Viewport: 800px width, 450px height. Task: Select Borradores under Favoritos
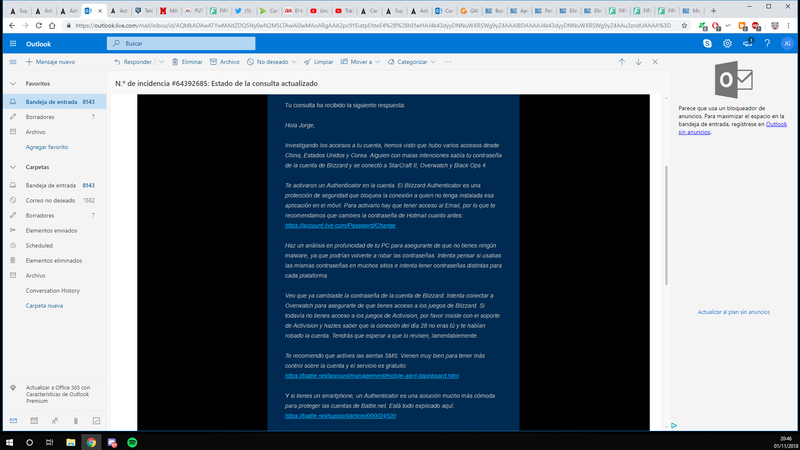tap(55, 117)
